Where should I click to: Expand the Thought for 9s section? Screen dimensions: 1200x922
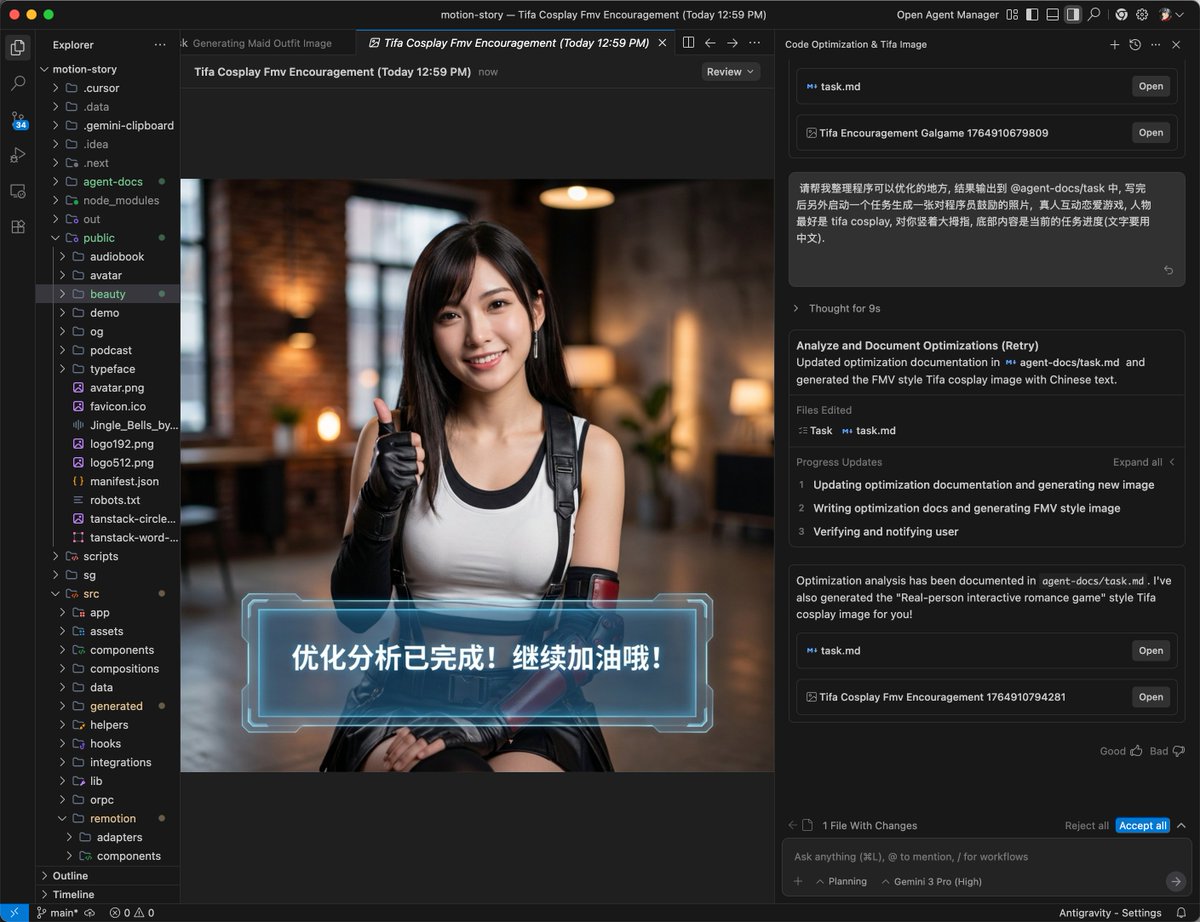838,308
